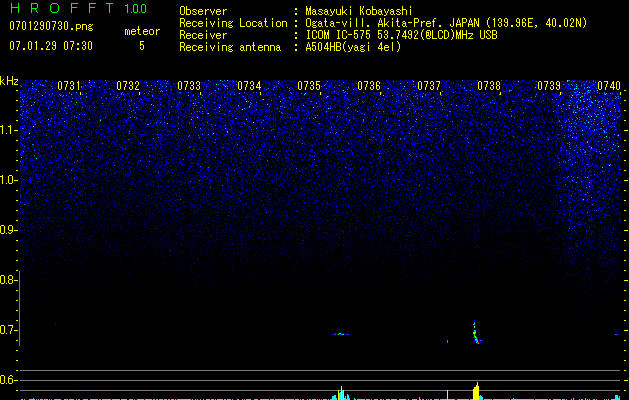Select the timestamp 07.01.29 07:30
Screen dimensions: 629x400
51,46
